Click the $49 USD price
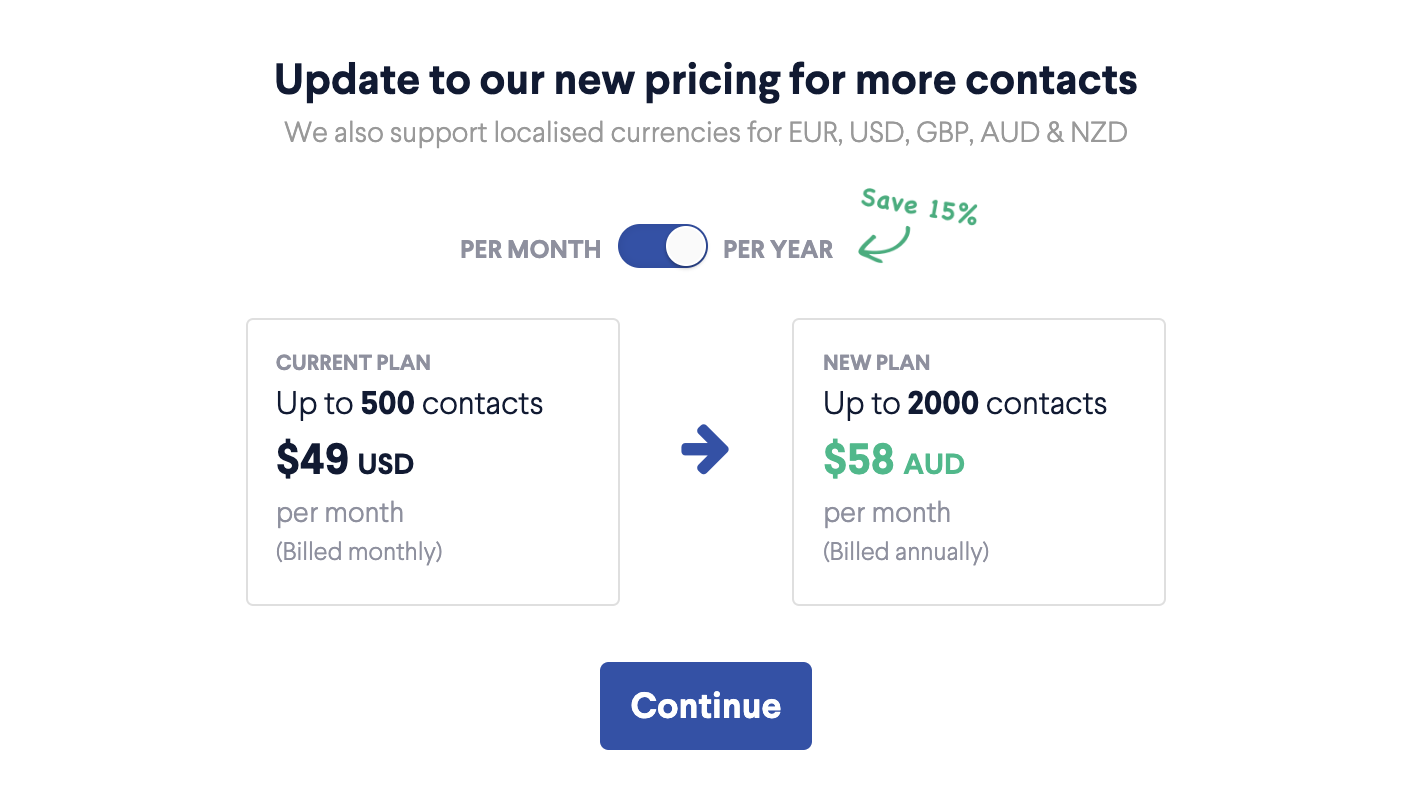Screen dimensions: 1414x800 (x=345, y=460)
